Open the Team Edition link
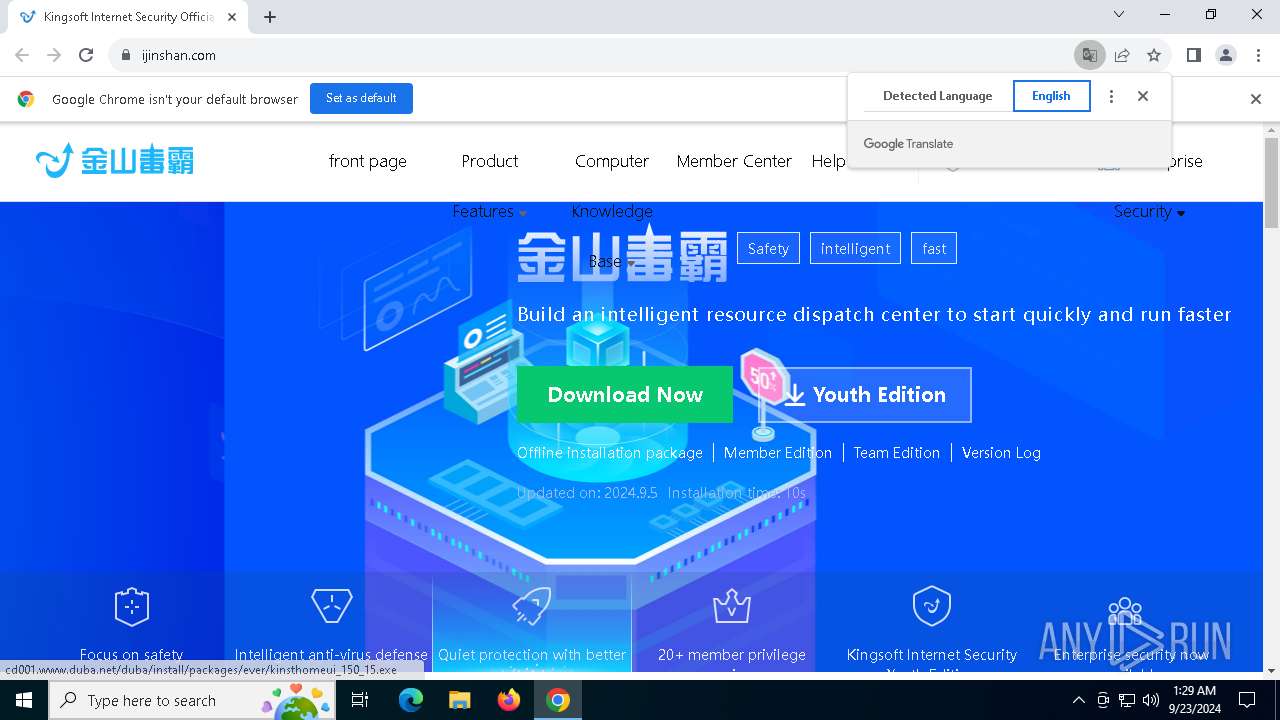This screenshot has width=1280, height=720. [897, 453]
